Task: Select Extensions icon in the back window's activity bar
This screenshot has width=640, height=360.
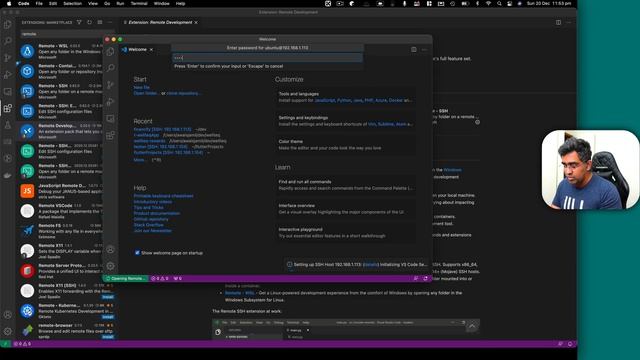Action: pos(8,108)
